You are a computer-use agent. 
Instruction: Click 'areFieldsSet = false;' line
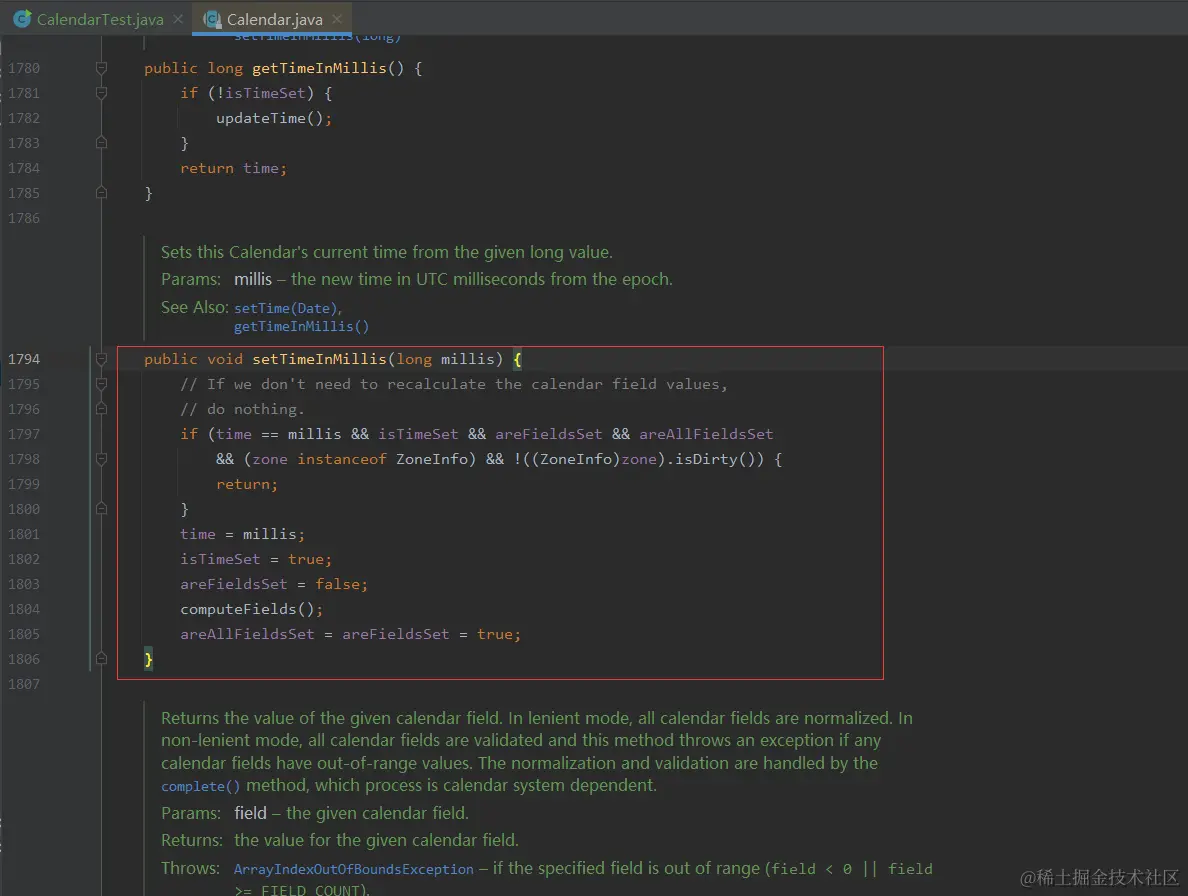pos(274,584)
